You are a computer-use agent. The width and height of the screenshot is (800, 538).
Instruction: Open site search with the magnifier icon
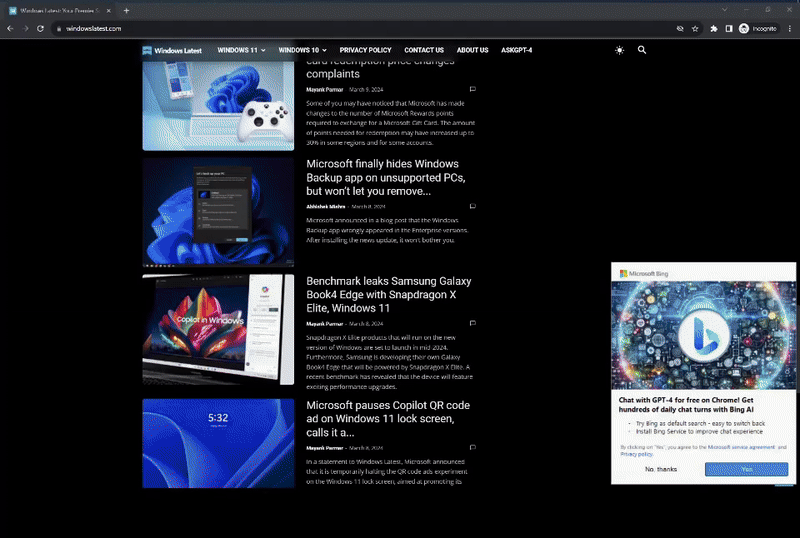tap(642, 50)
